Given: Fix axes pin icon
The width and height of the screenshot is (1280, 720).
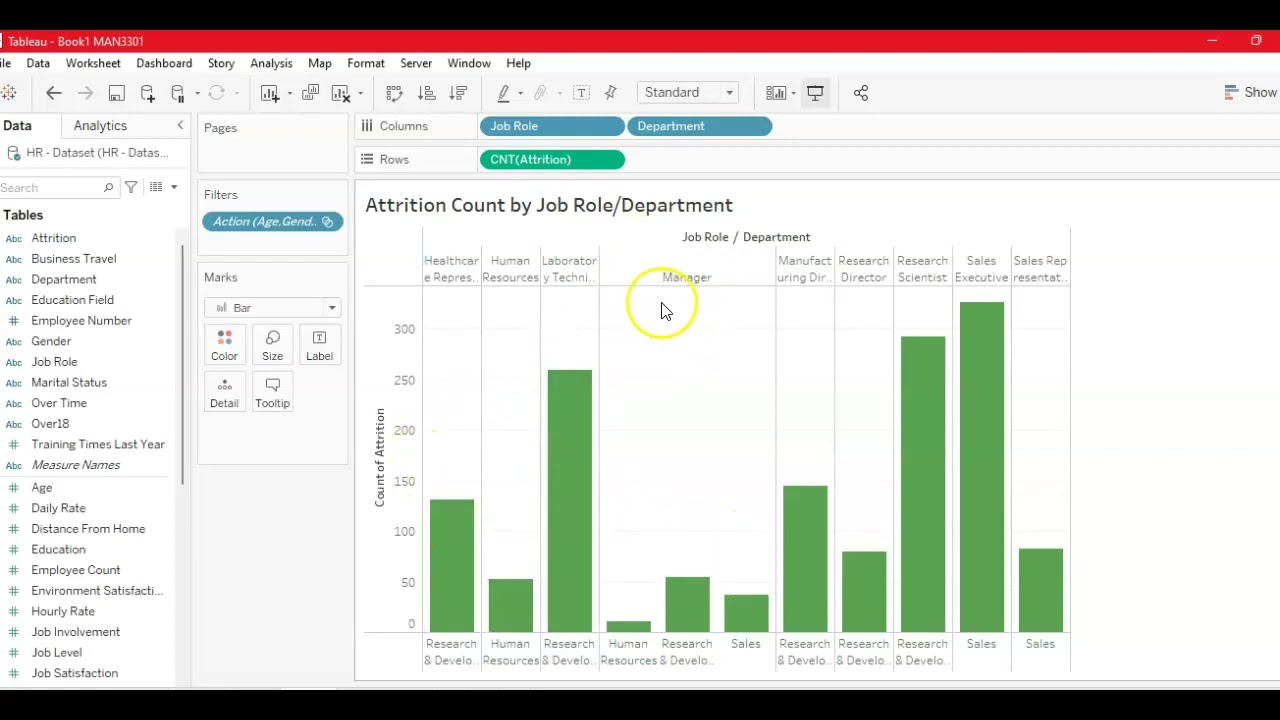Looking at the screenshot, I should pos(611,93).
